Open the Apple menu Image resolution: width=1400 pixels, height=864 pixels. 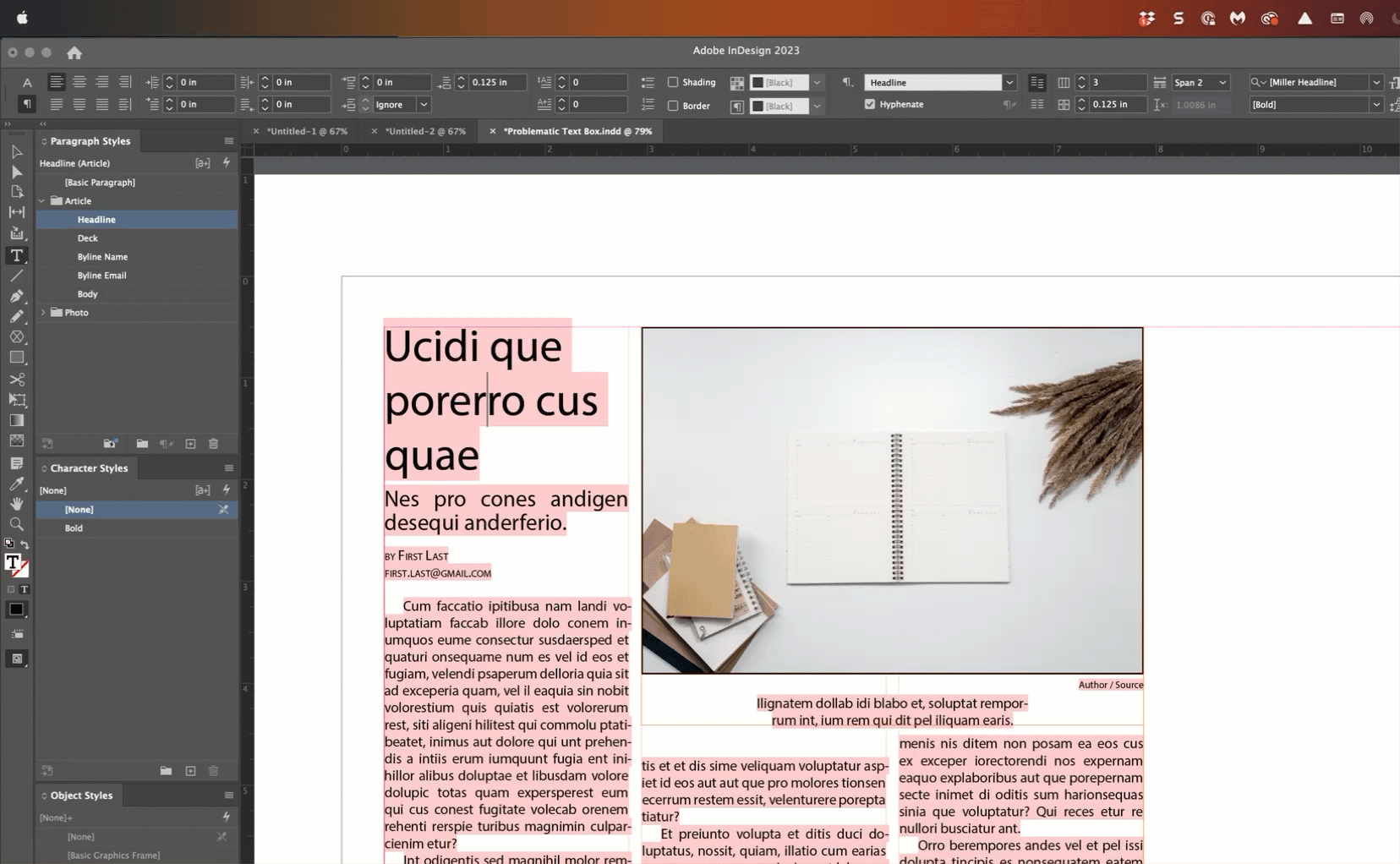[x=22, y=18]
